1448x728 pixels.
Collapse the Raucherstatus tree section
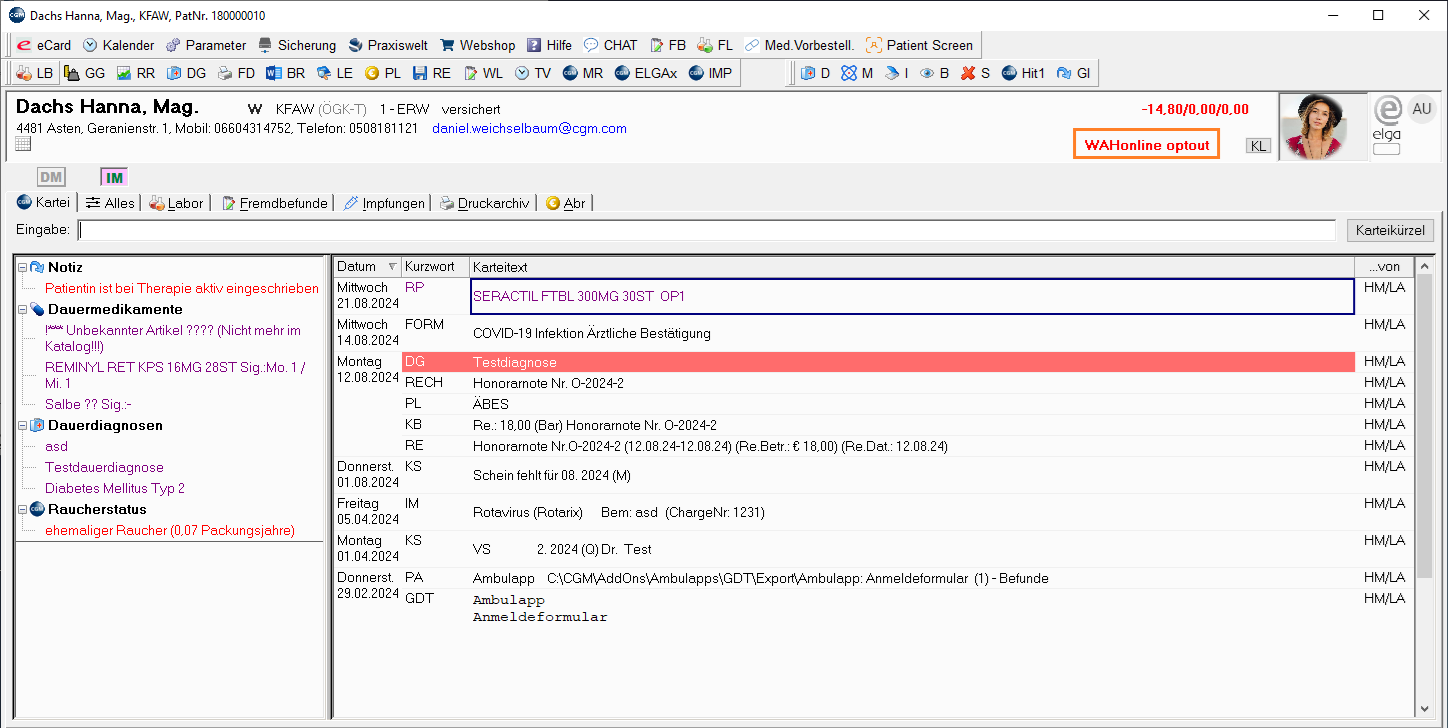click(x=23, y=510)
